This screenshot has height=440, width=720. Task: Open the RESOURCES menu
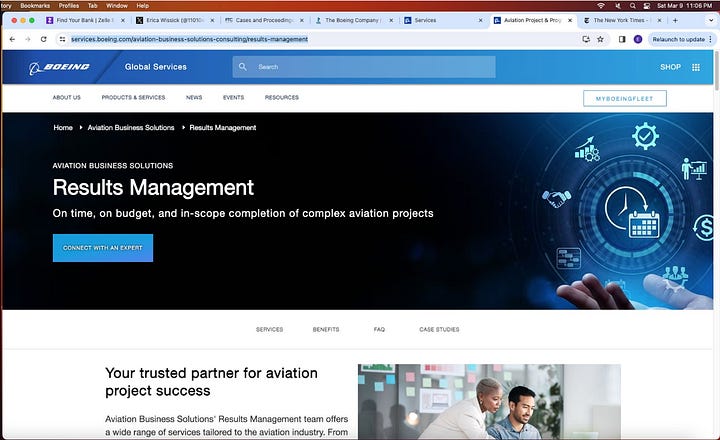point(281,97)
